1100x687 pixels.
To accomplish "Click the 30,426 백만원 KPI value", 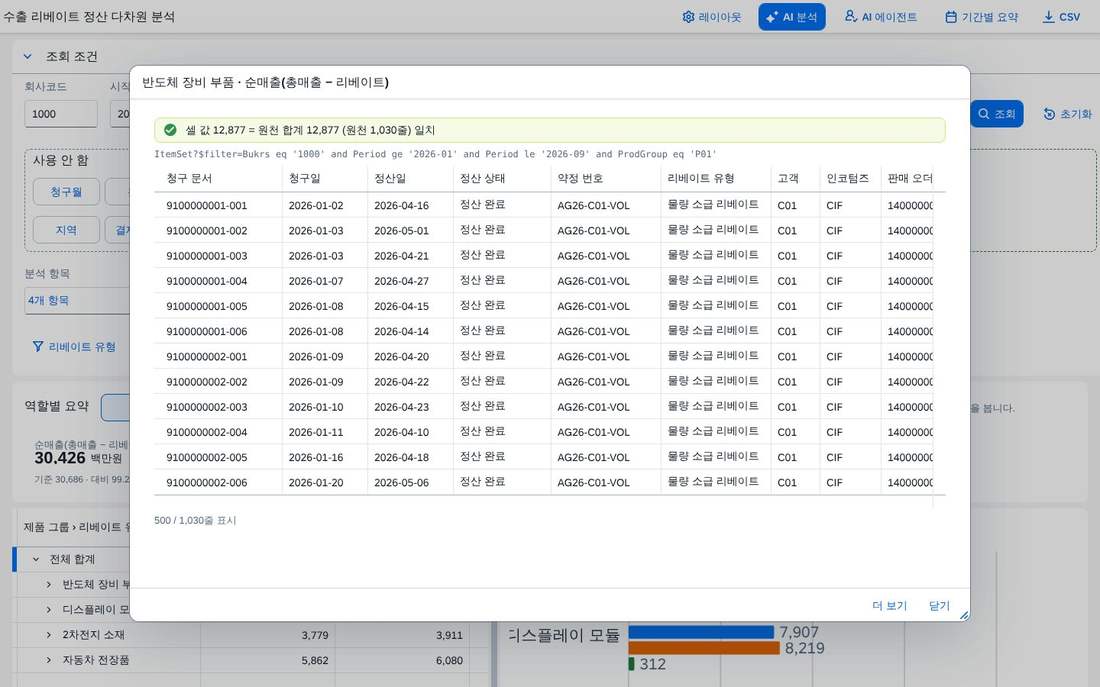I will tap(79, 458).
